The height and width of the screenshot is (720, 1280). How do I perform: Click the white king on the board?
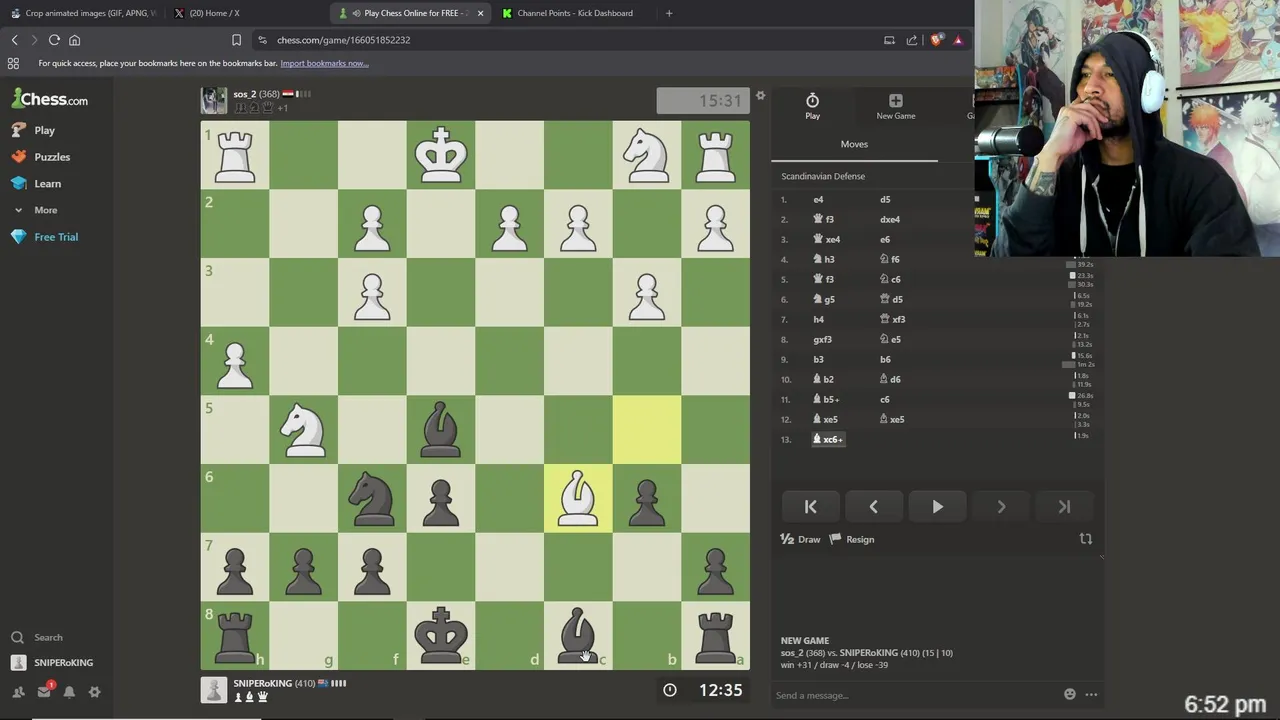441,155
